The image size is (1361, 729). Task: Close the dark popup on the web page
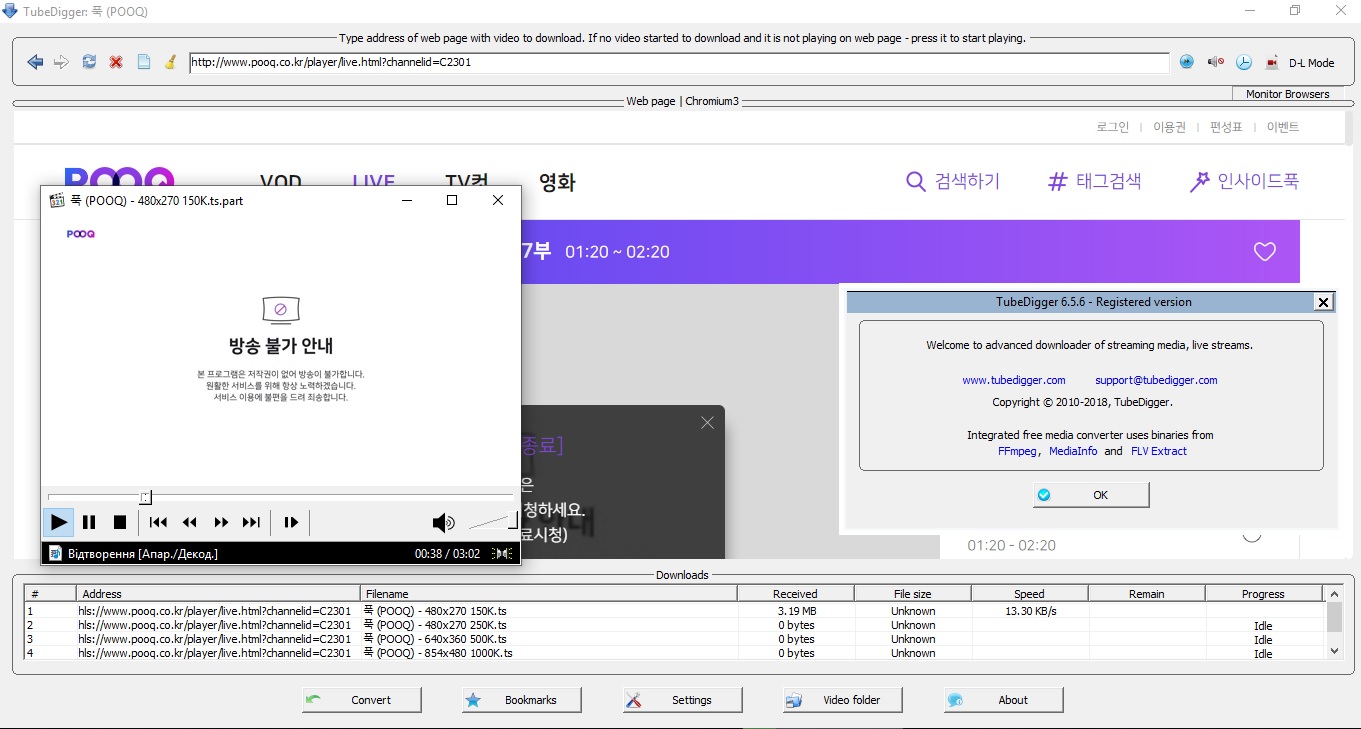pyautogui.click(x=707, y=423)
